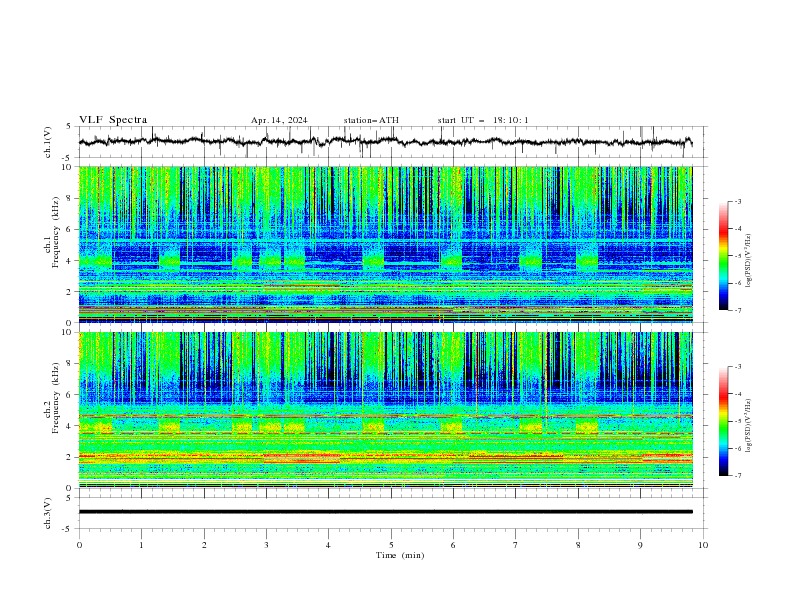Click time axis tick label "10"
792x612 pixels.
tap(703, 545)
